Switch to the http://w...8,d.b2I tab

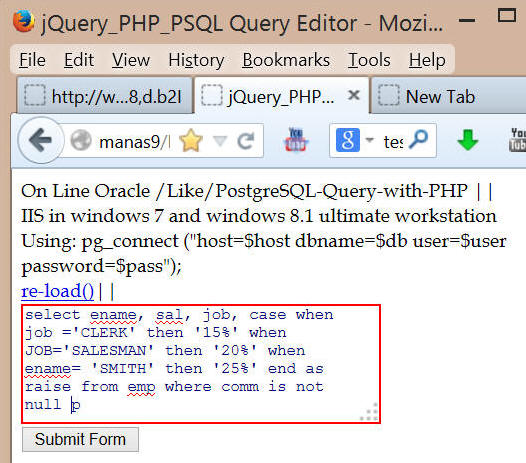tap(105, 97)
